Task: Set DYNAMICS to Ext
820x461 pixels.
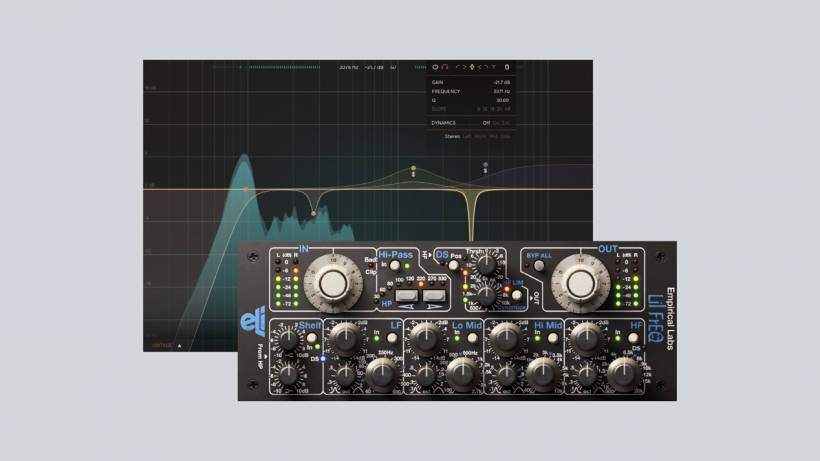Action: [x=506, y=123]
